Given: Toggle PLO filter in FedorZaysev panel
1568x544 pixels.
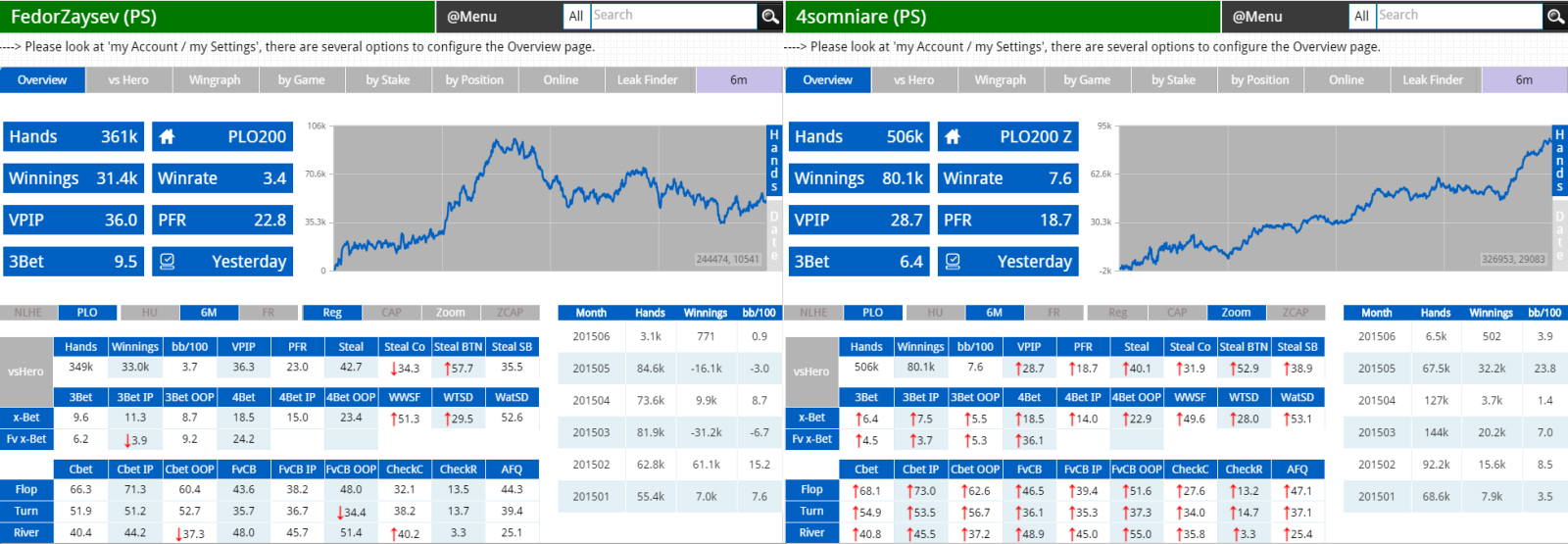Looking at the screenshot, I should tap(87, 313).
